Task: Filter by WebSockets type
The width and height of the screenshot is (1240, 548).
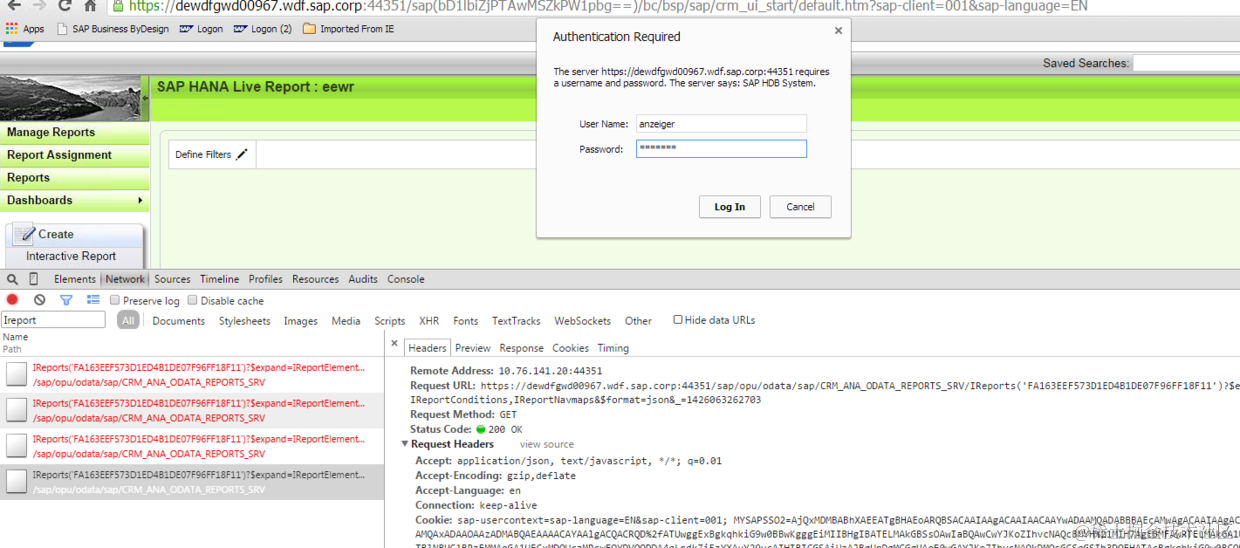Action: pyautogui.click(x=582, y=321)
